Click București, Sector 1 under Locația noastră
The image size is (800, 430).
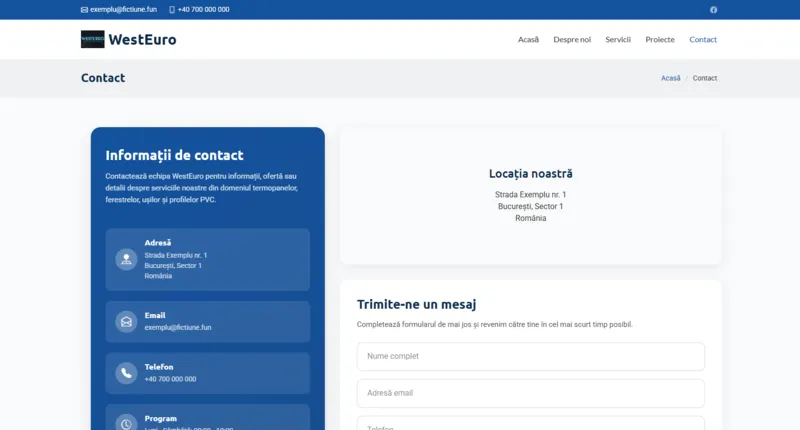tap(531, 206)
